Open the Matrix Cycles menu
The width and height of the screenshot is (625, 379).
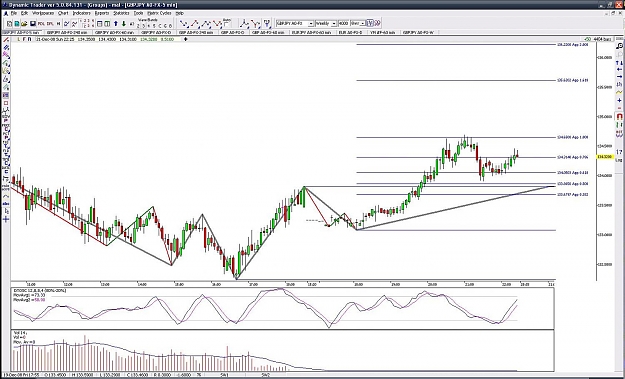[159, 13]
